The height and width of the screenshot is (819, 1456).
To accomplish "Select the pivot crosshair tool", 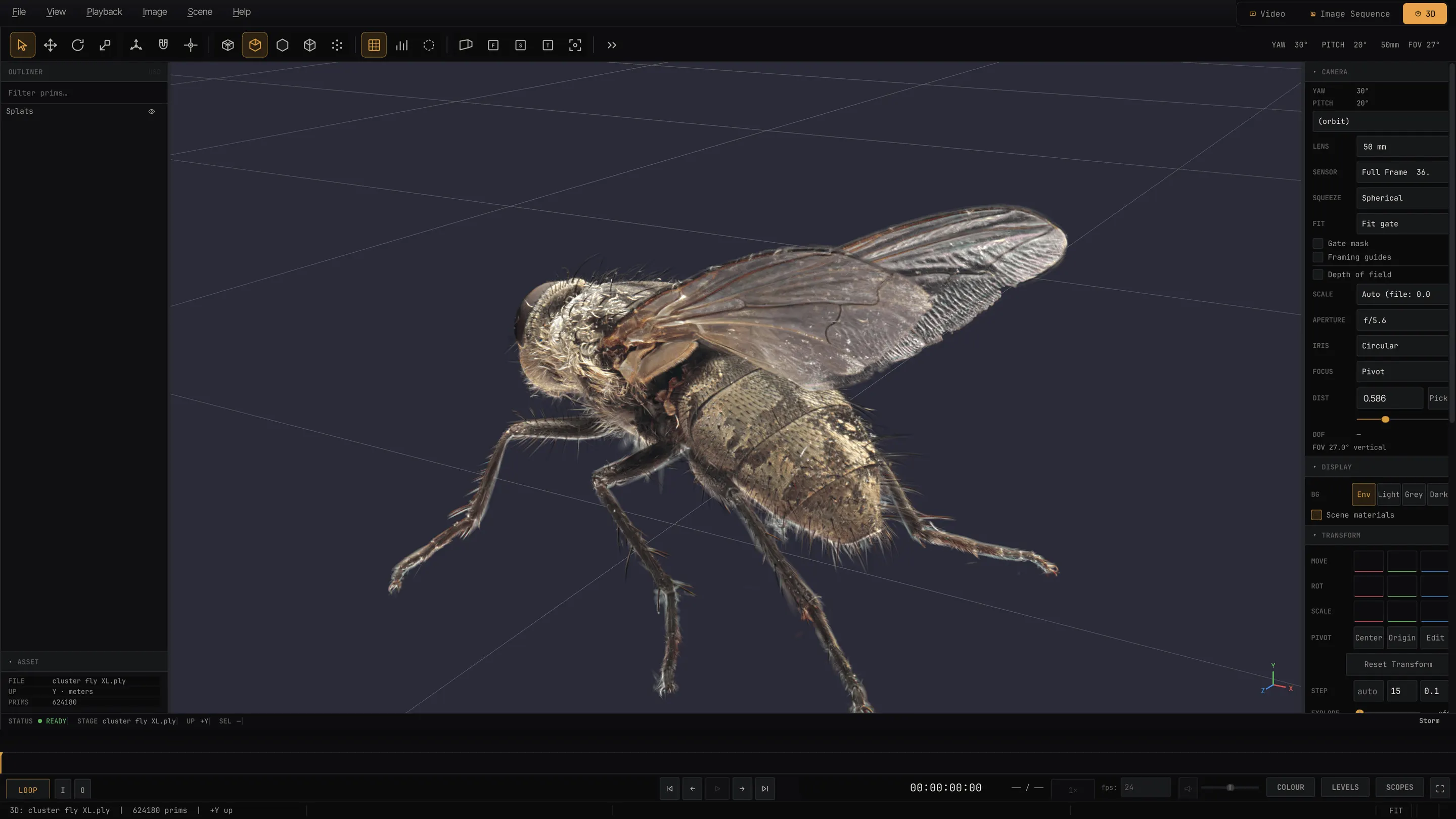I will click(x=191, y=45).
